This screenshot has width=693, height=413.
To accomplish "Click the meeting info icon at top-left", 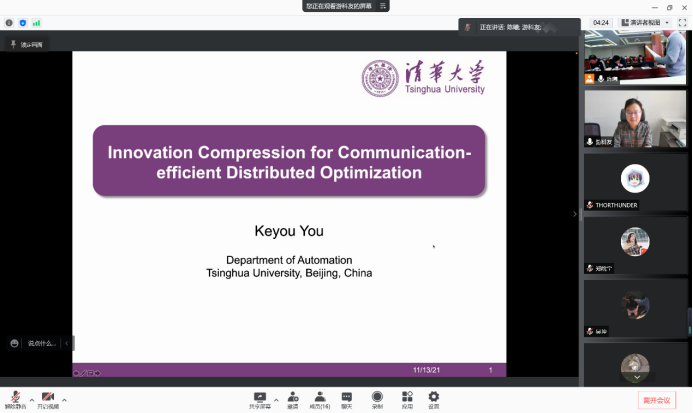I will [9, 22].
